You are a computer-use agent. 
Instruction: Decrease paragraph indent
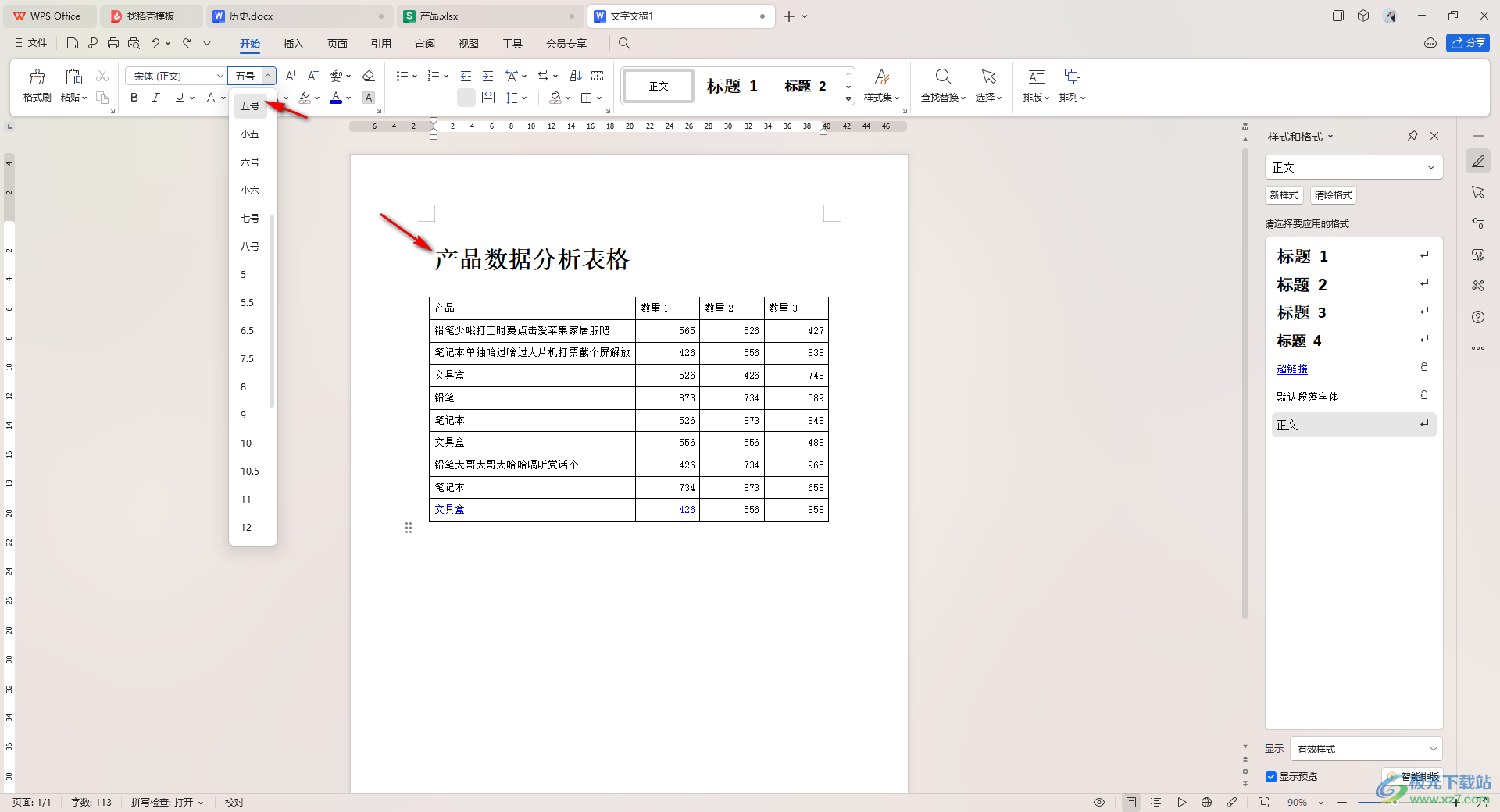pos(466,76)
